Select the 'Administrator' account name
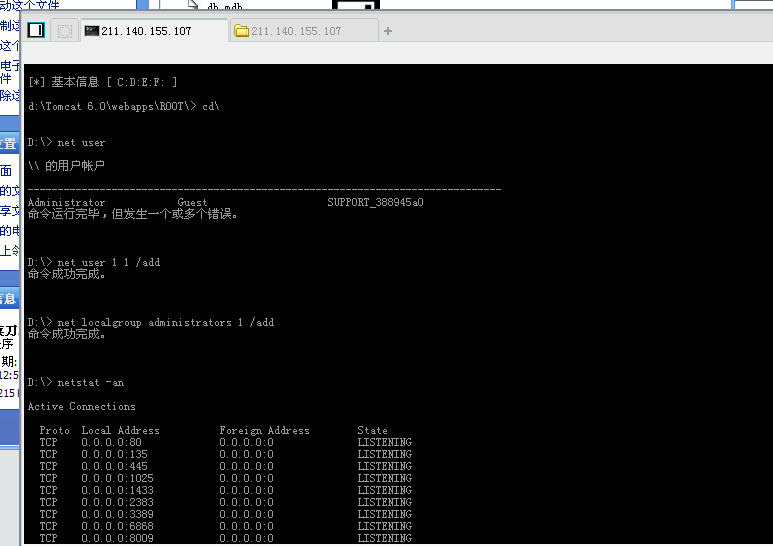This screenshot has width=773, height=546. 67,202
